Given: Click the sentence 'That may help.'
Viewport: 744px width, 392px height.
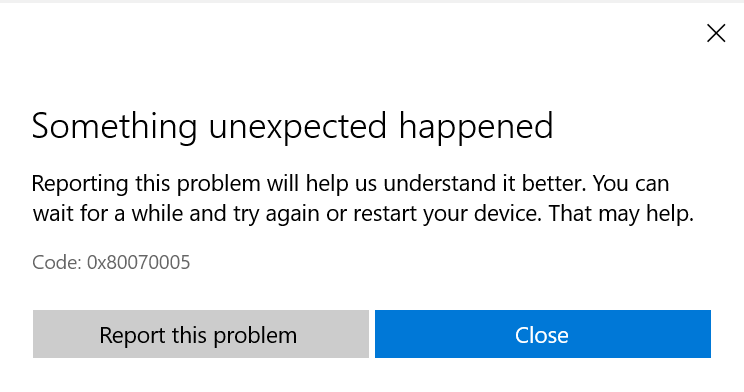Looking at the screenshot, I should (x=621, y=214).
